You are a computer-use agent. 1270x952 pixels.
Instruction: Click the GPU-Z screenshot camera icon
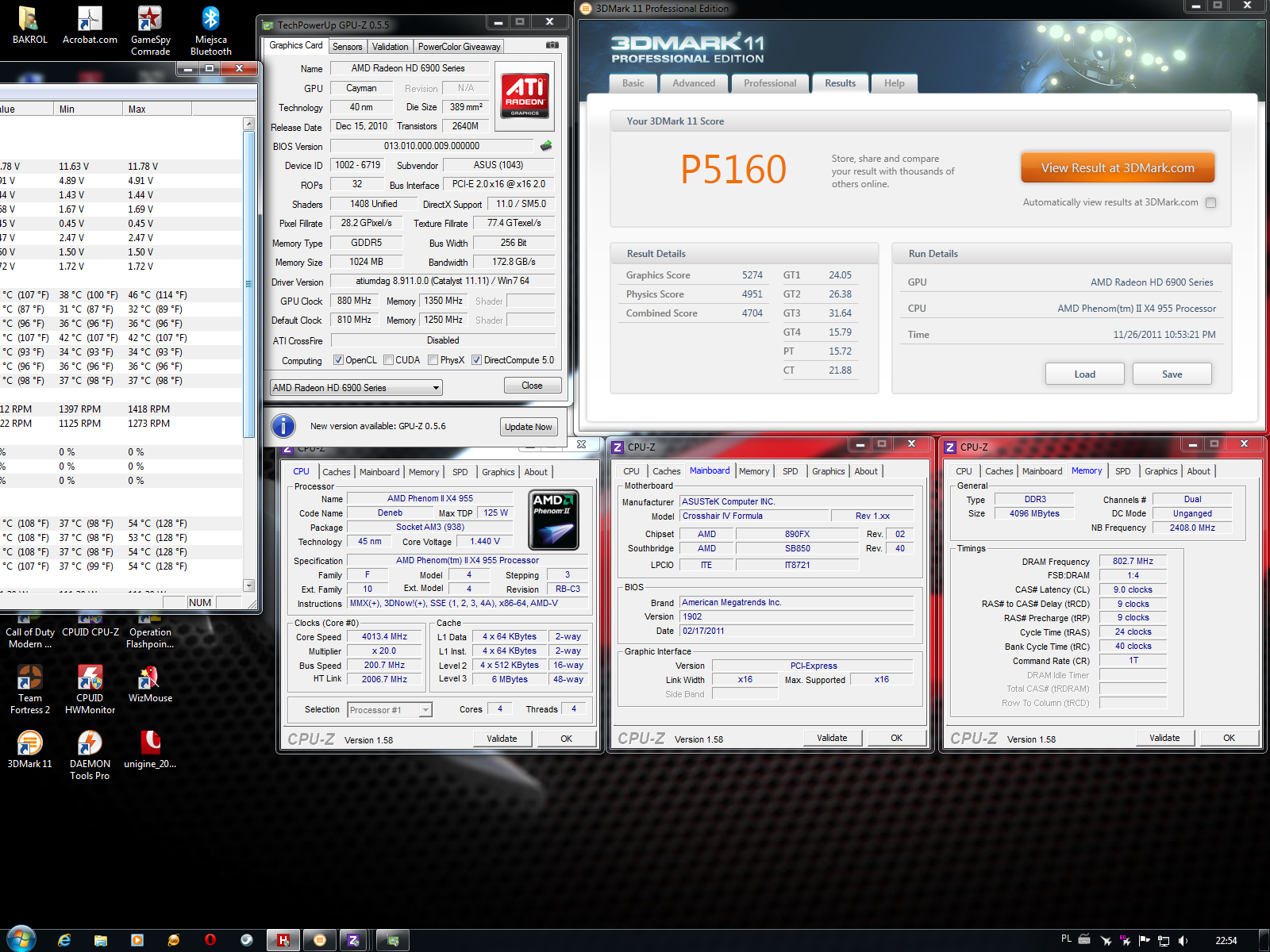point(552,45)
